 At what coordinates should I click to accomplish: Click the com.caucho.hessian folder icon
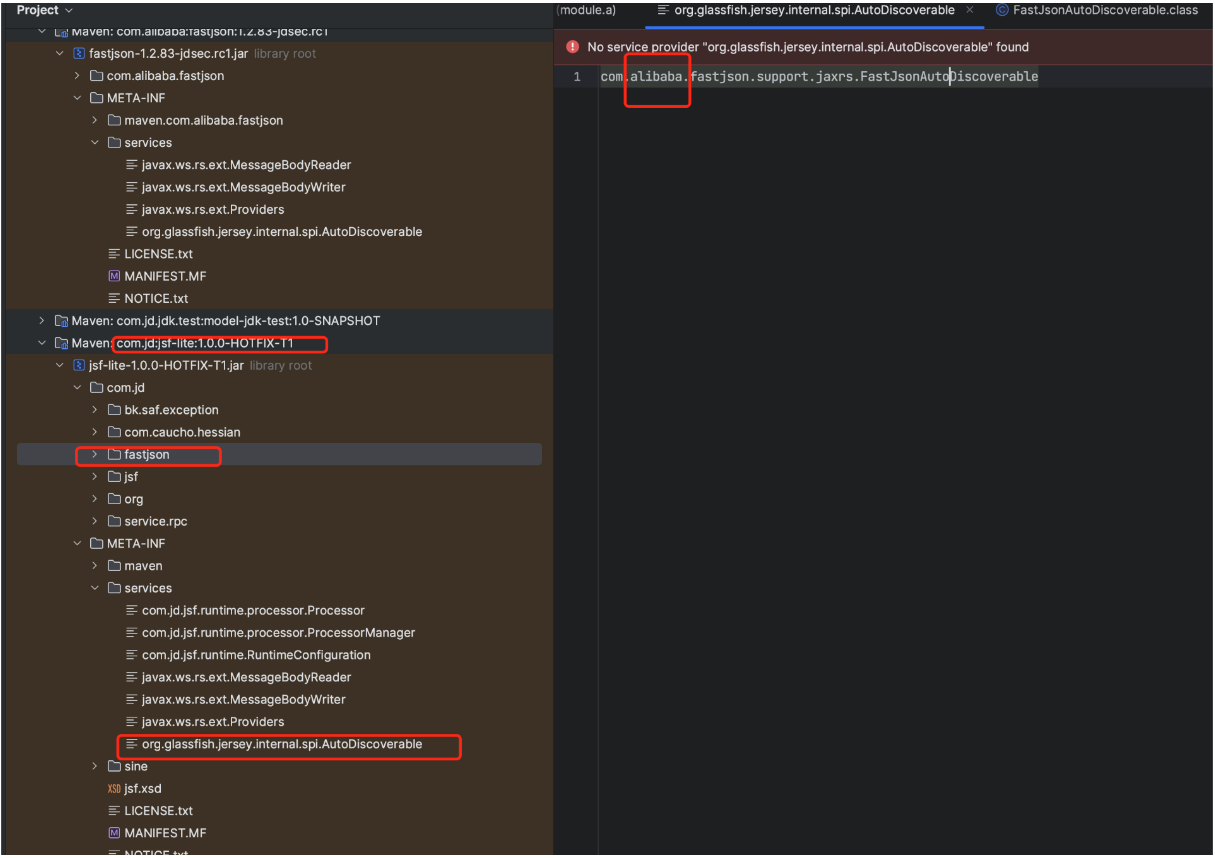pos(113,432)
